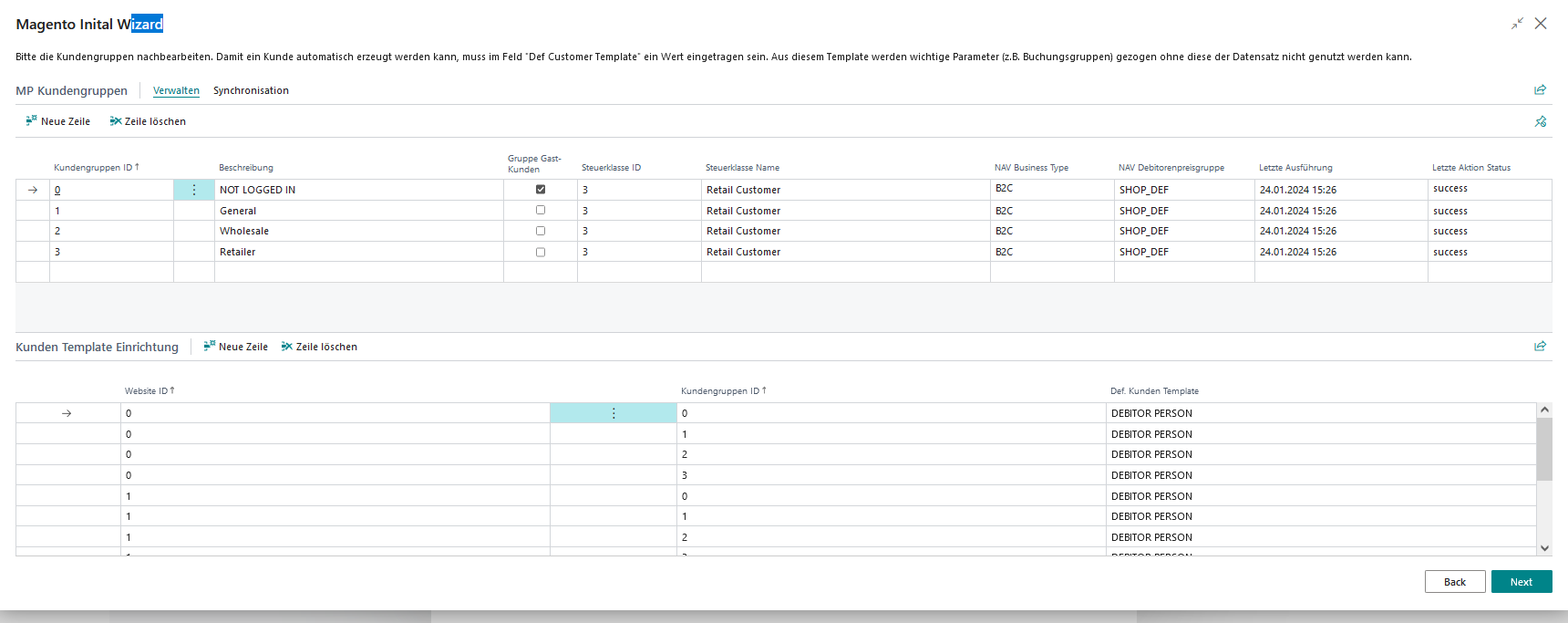Viewport: 1568px width, 623px height.
Task: Click Beschreibung column header
Action: (246, 168)
